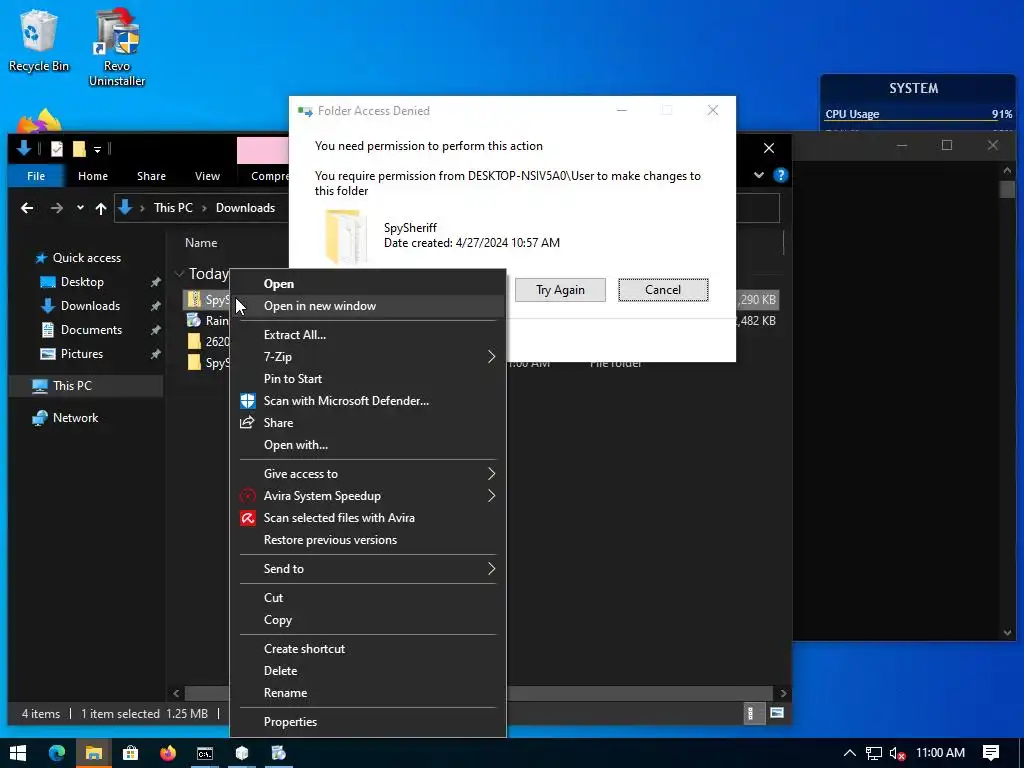This screenshot has height=768, width=1024.
Task: Sort by the Name column header
Action: [201, 243]
